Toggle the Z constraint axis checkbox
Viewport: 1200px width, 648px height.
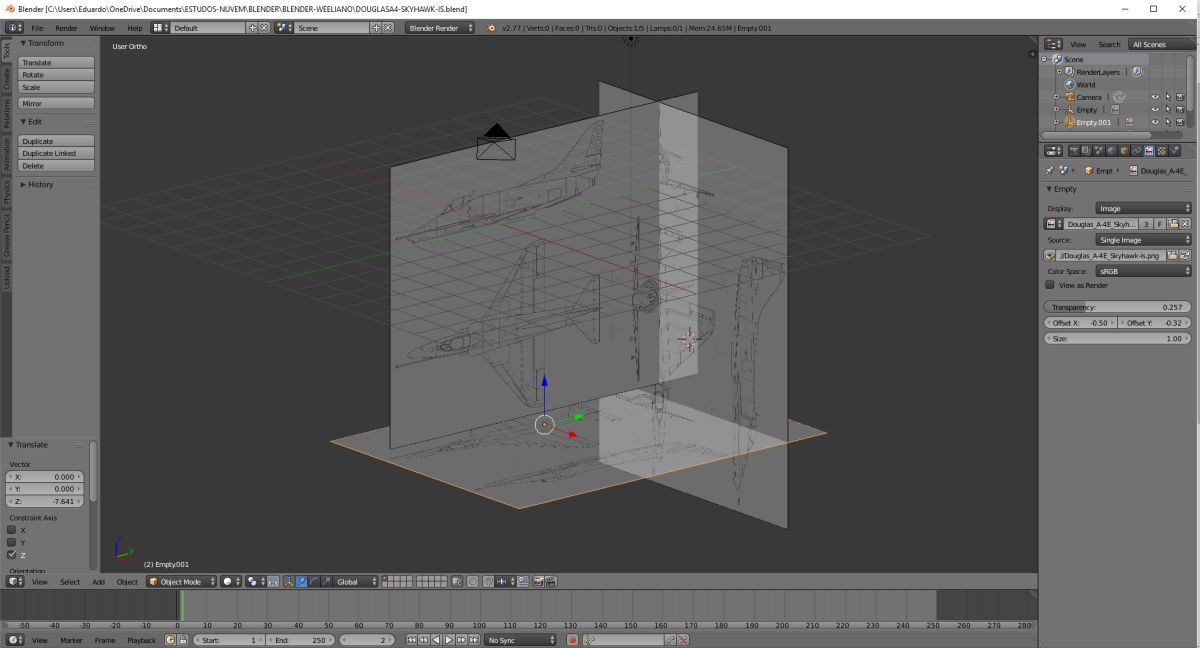coord(12,554)
